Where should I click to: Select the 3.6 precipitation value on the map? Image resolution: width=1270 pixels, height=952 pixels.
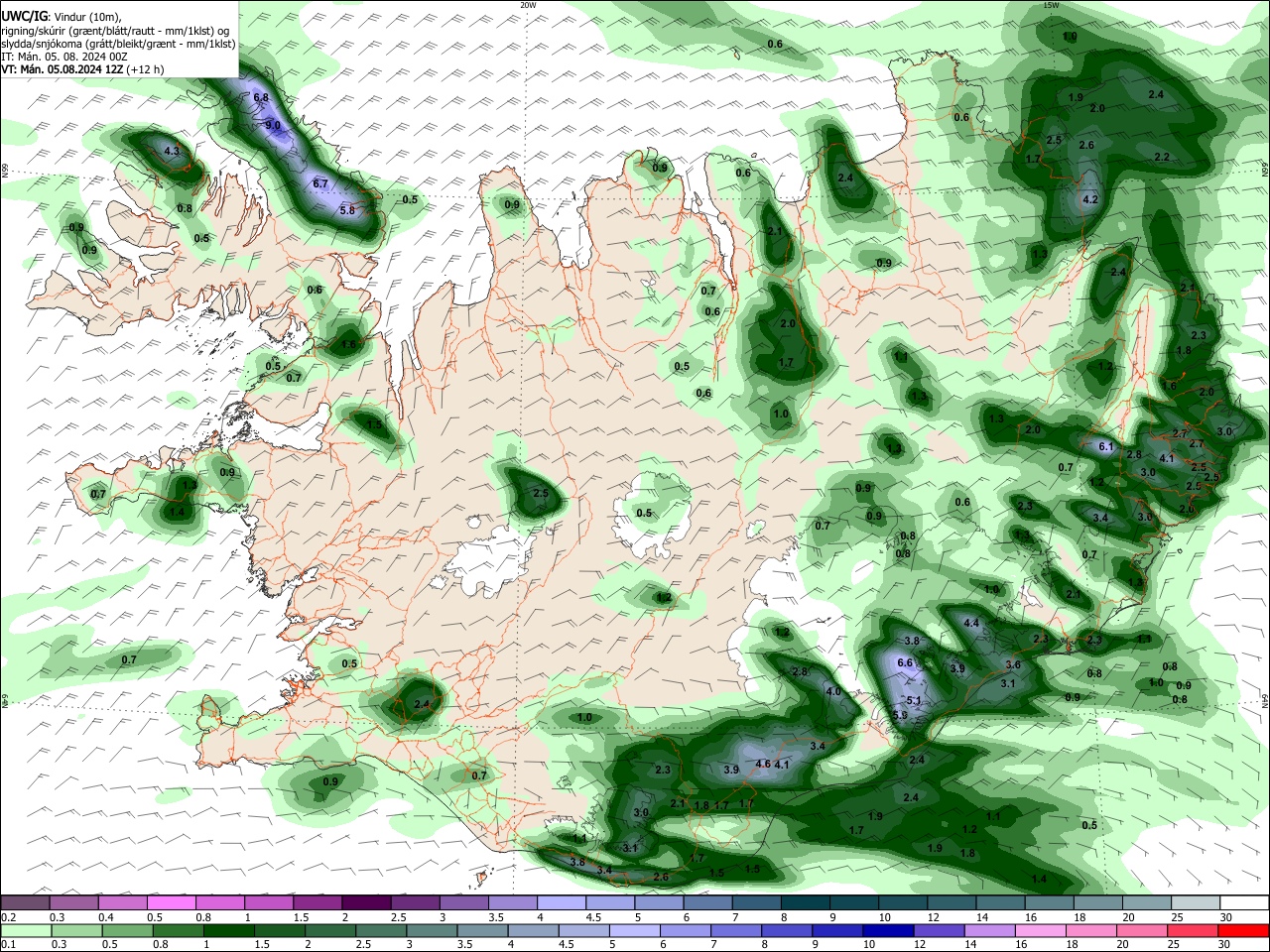[x=1013, y=665]
